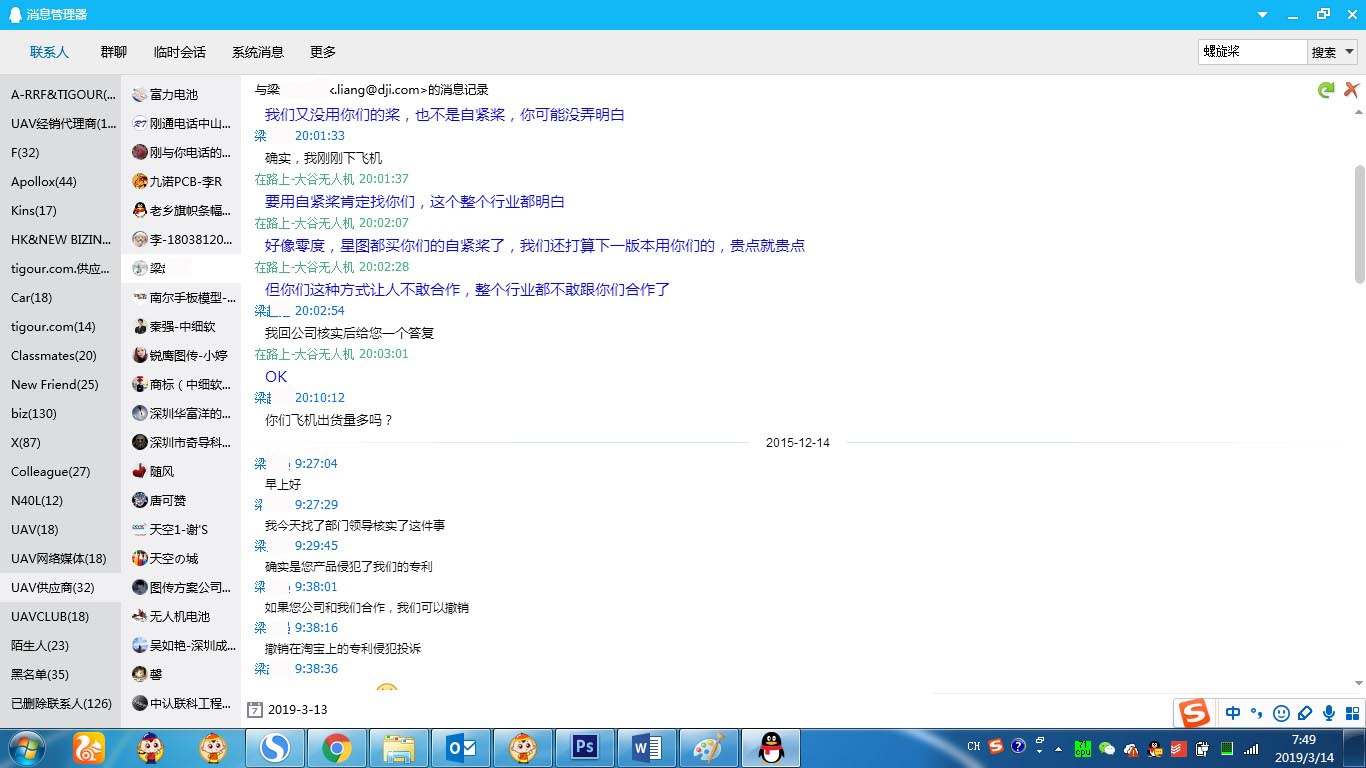Screen dimensions: 1366x768
Task: Open Google Chrome from the taskbar
Action: 337,748
